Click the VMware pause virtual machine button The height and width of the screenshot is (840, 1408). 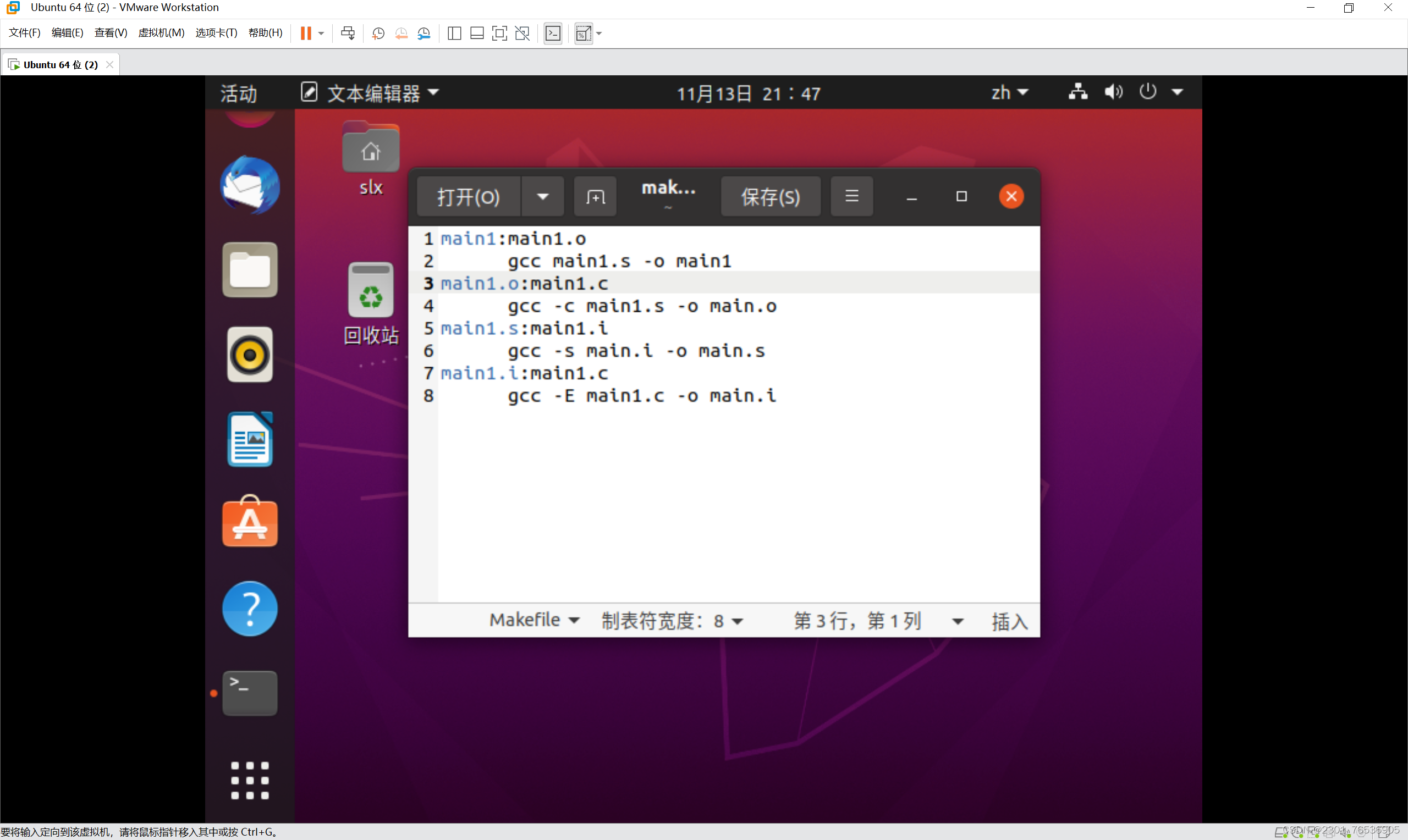click(x=306, y=34)
